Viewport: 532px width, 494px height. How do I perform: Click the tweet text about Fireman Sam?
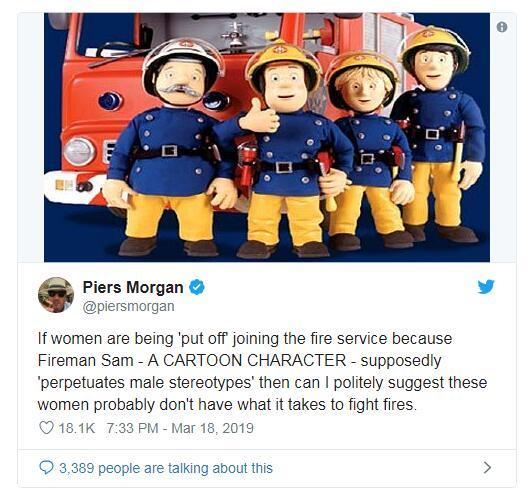262,372
